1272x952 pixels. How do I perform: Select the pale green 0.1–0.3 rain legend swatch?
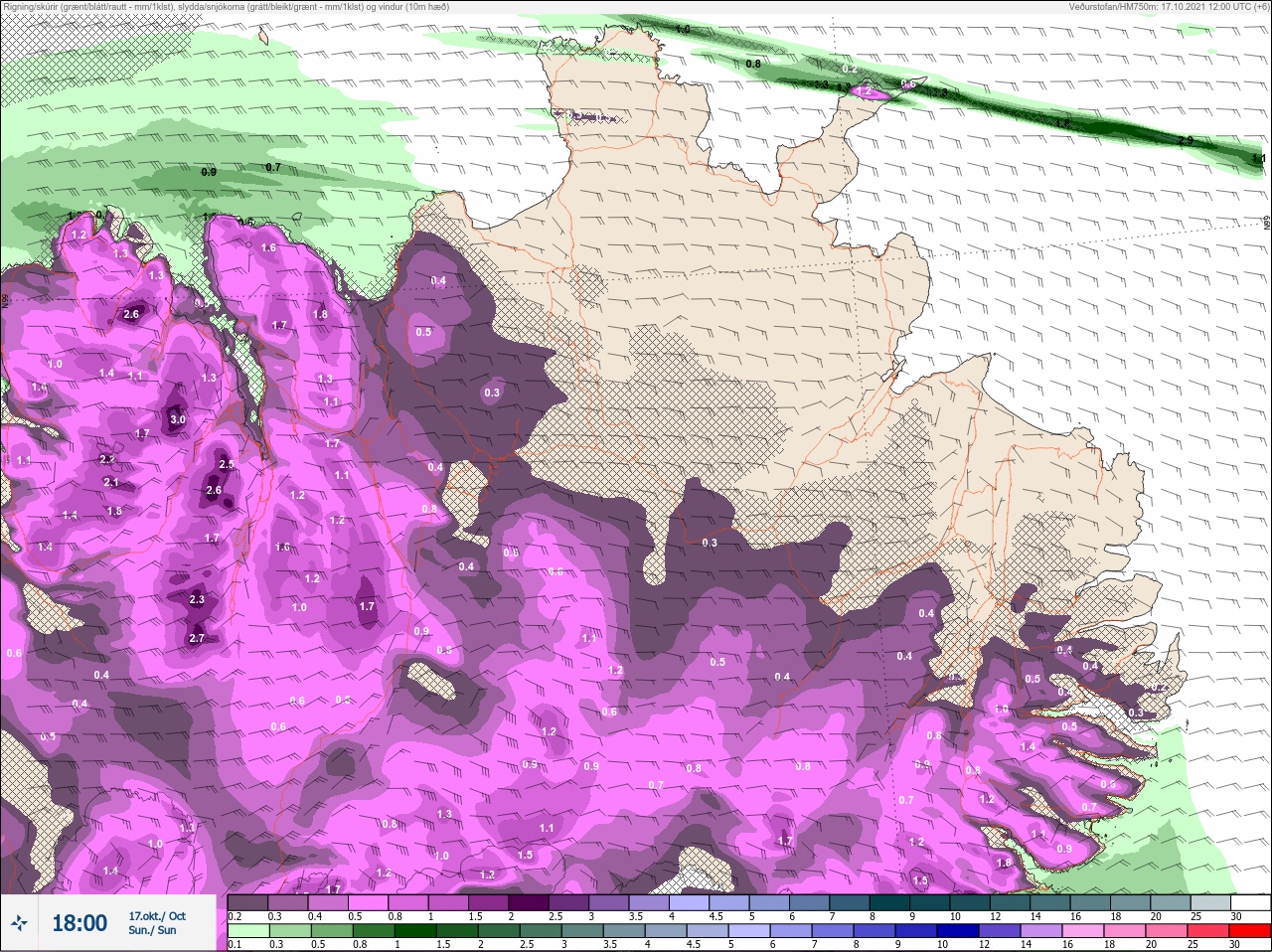(x=247, y=931)
